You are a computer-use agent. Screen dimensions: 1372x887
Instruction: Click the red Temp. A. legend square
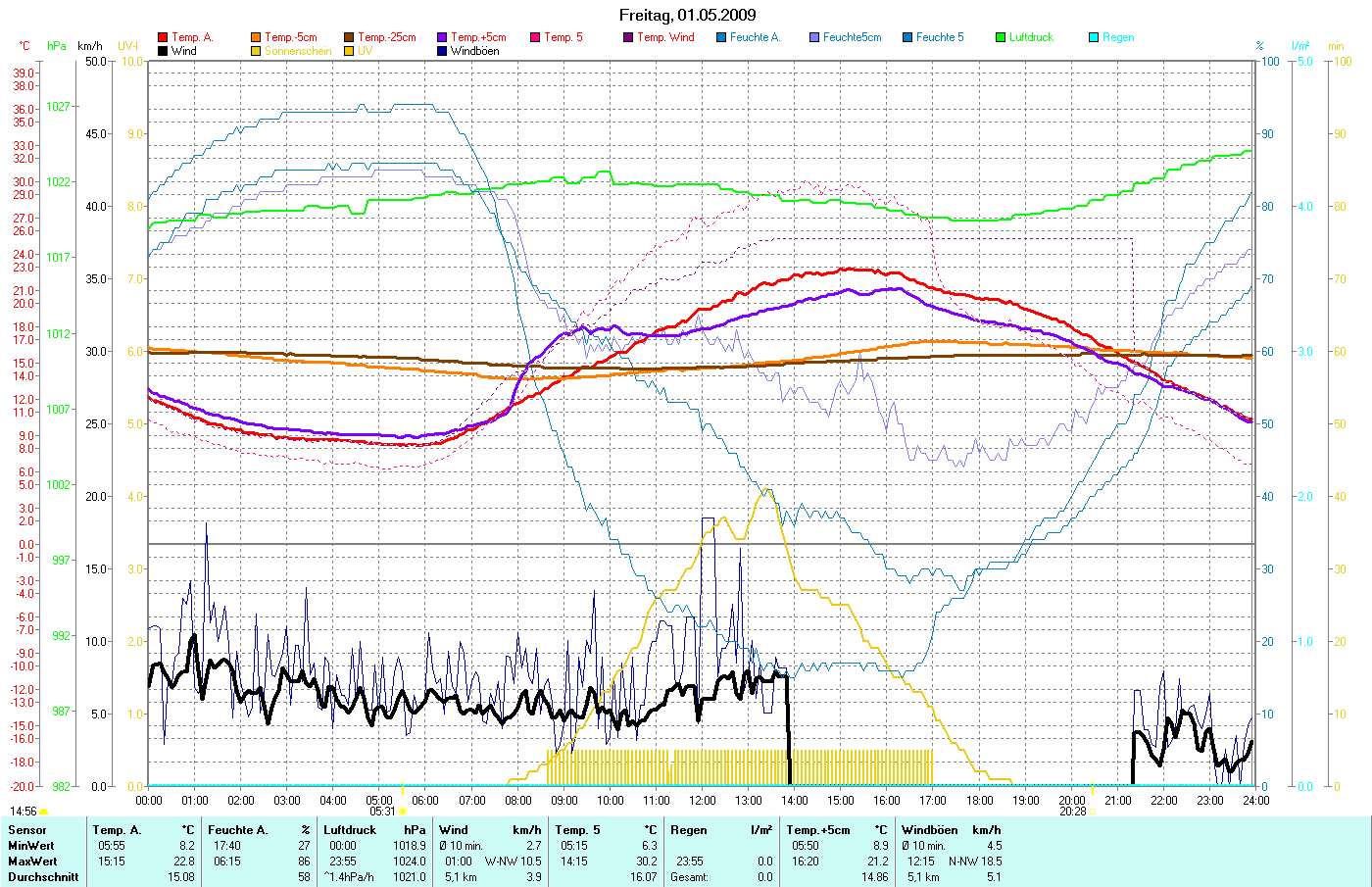point(163,37)
